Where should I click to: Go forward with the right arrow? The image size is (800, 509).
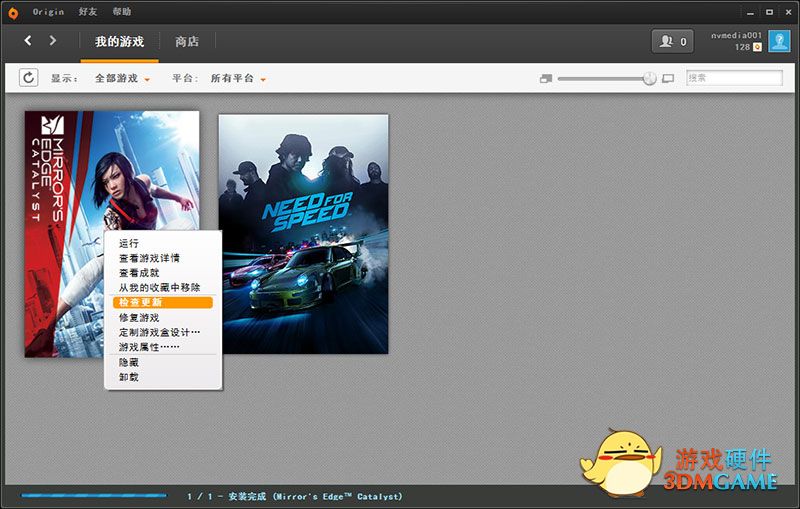click(x=53, y=40)
